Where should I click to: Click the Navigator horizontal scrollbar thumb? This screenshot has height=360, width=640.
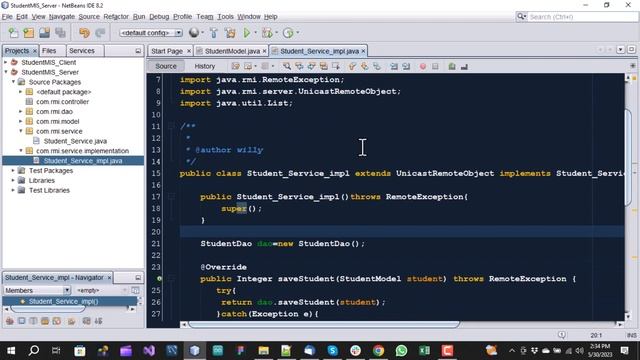(48, 309)
